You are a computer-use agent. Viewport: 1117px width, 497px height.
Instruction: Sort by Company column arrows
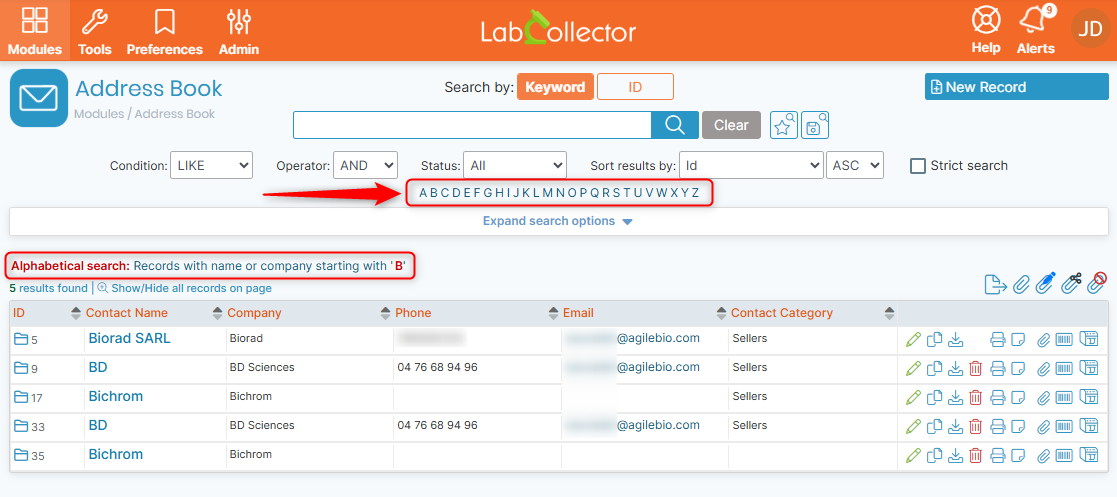386,313
